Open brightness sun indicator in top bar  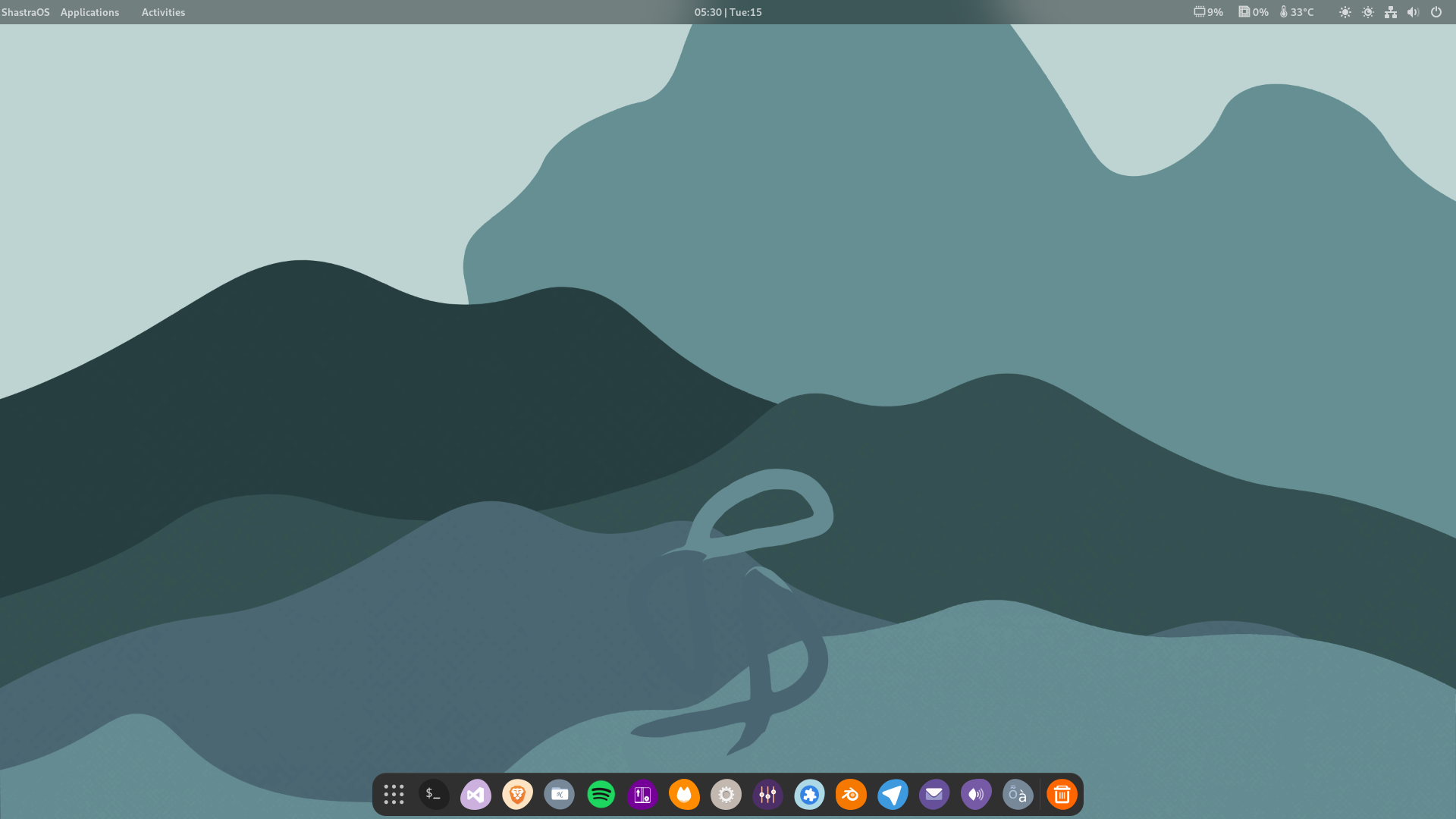[1345, 12]
